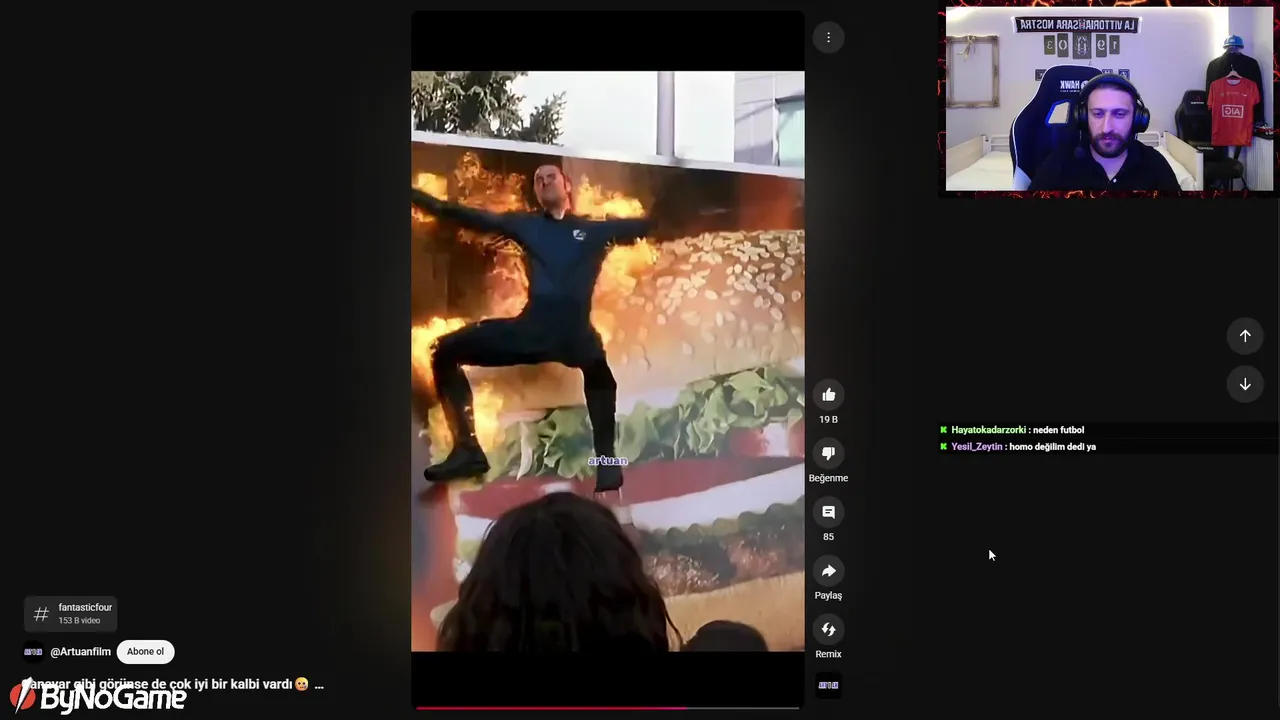Click the streamer webcam overlay
The height and width of the screenshot is (720, 1280).
tap(1109, 99)
